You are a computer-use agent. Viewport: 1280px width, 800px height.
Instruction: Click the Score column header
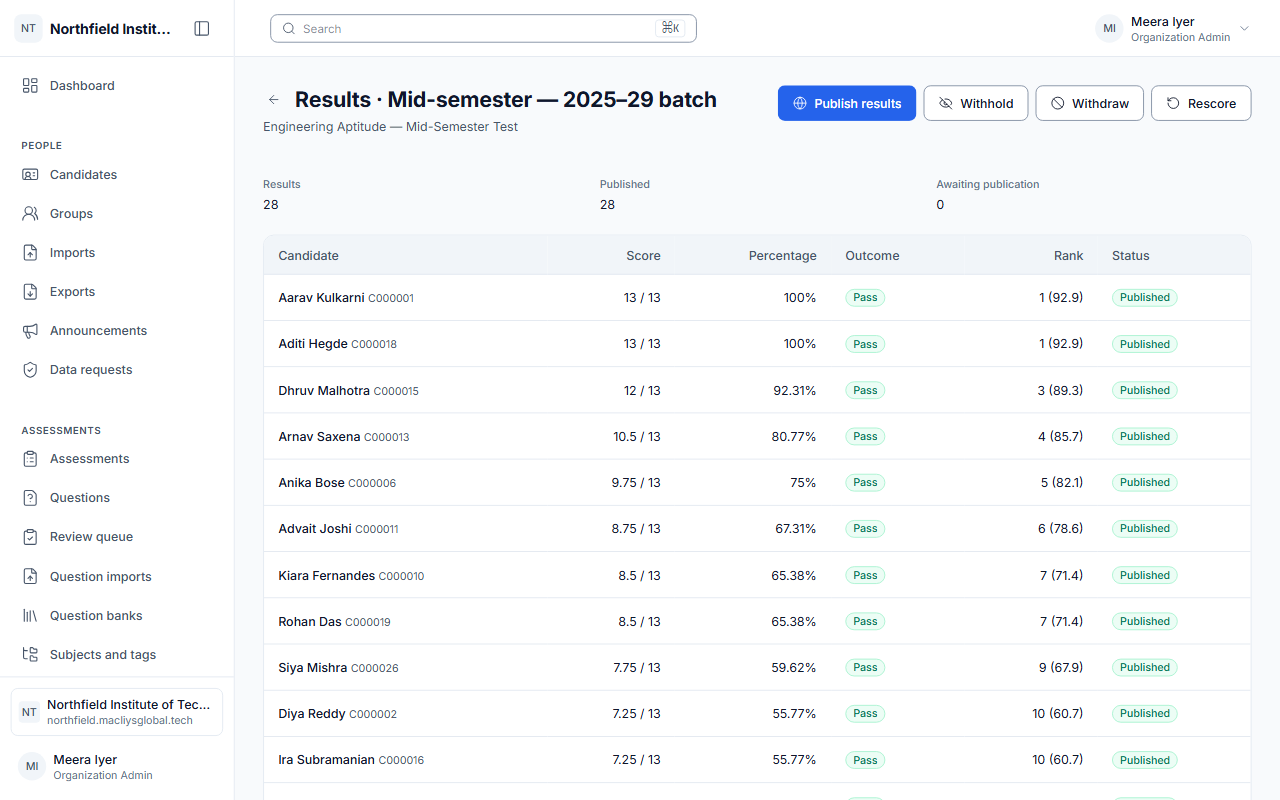tap(643, 256)
